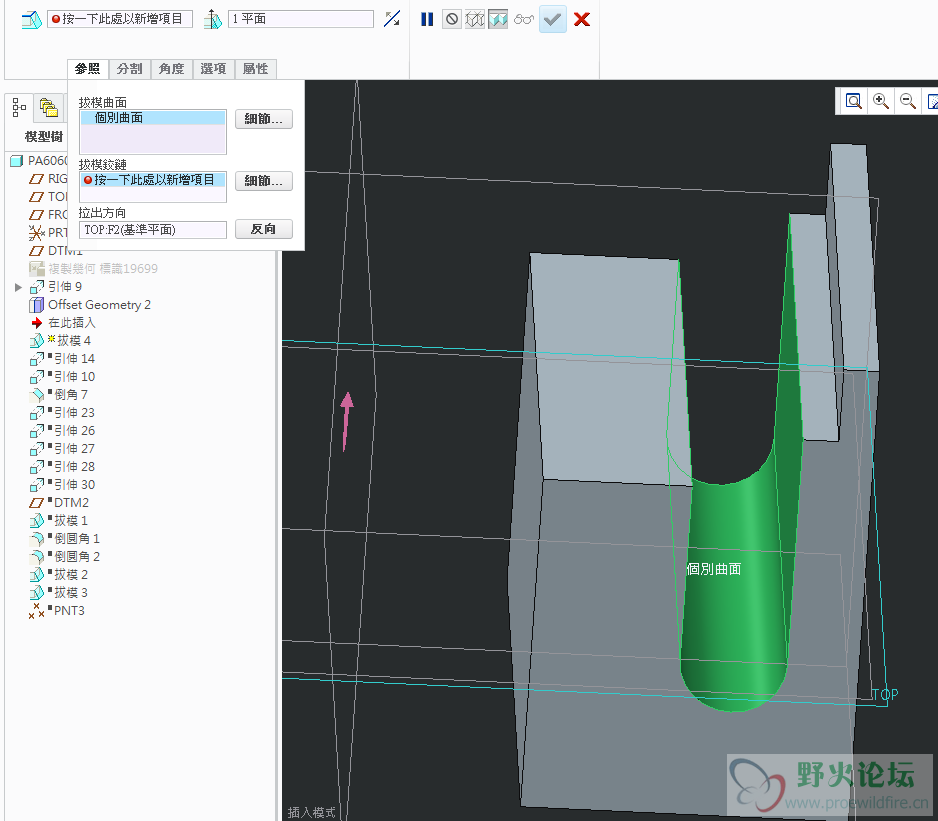Toggle unattached preview mode icon
Screen dimensions: 938x821
coord(474,19)
